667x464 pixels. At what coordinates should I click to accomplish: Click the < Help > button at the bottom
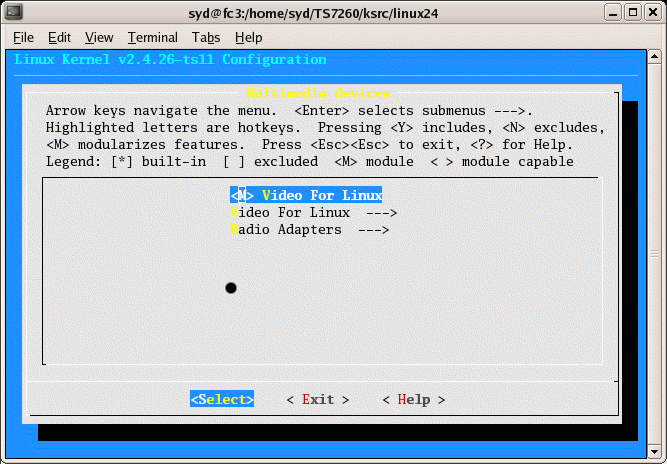[x=413, y=400]
